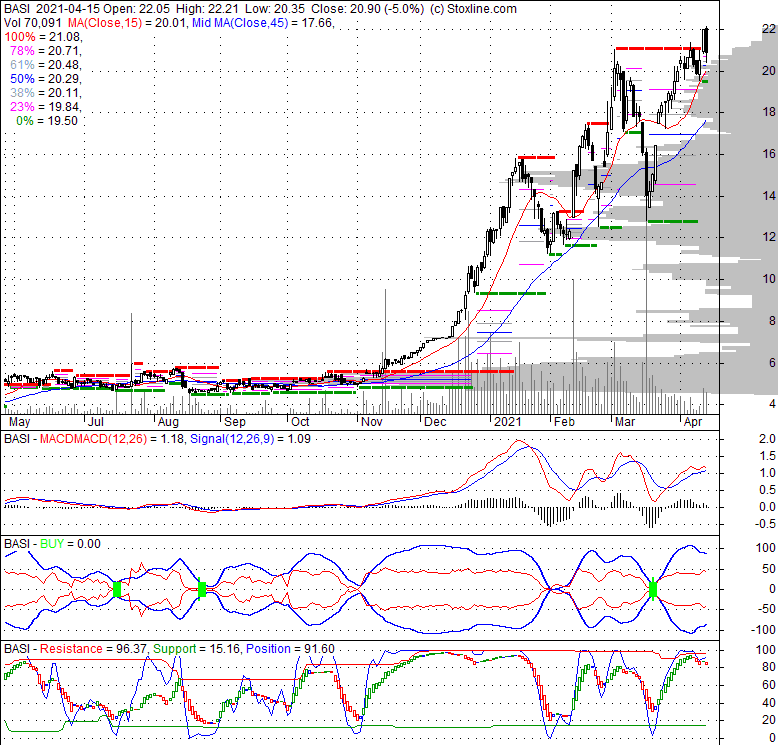The image size is (780, 745).
Task: Click the 'Nov' month axis label
Action: [x=372, y=422]
